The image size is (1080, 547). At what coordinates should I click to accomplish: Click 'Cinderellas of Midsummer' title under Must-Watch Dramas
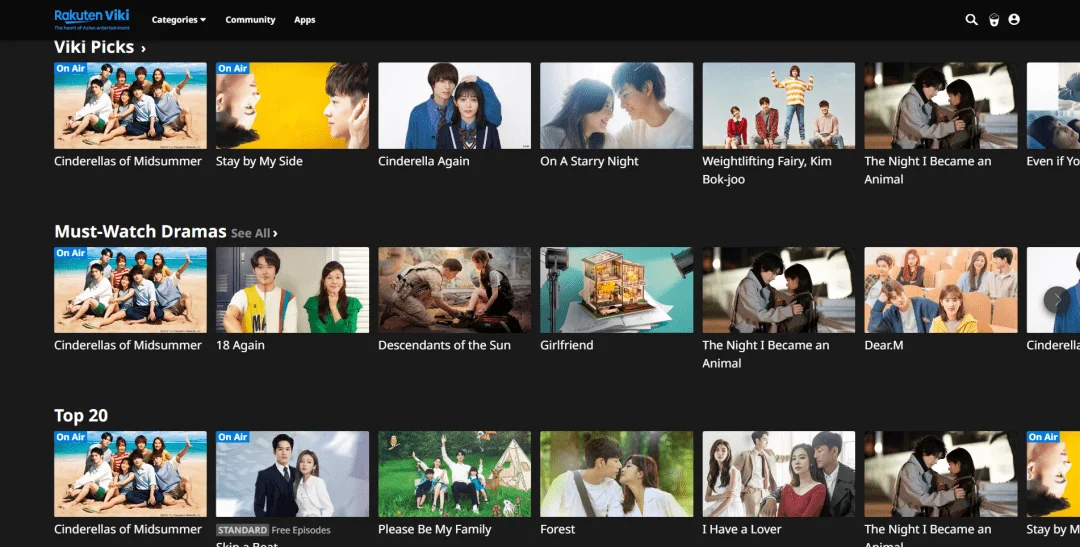point(128,345)
